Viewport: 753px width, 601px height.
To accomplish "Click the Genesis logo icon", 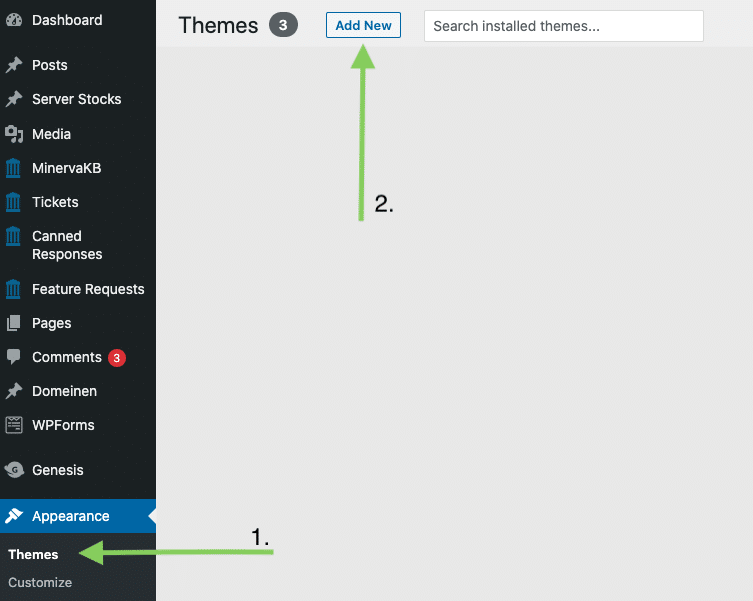I will click(14, 470).
